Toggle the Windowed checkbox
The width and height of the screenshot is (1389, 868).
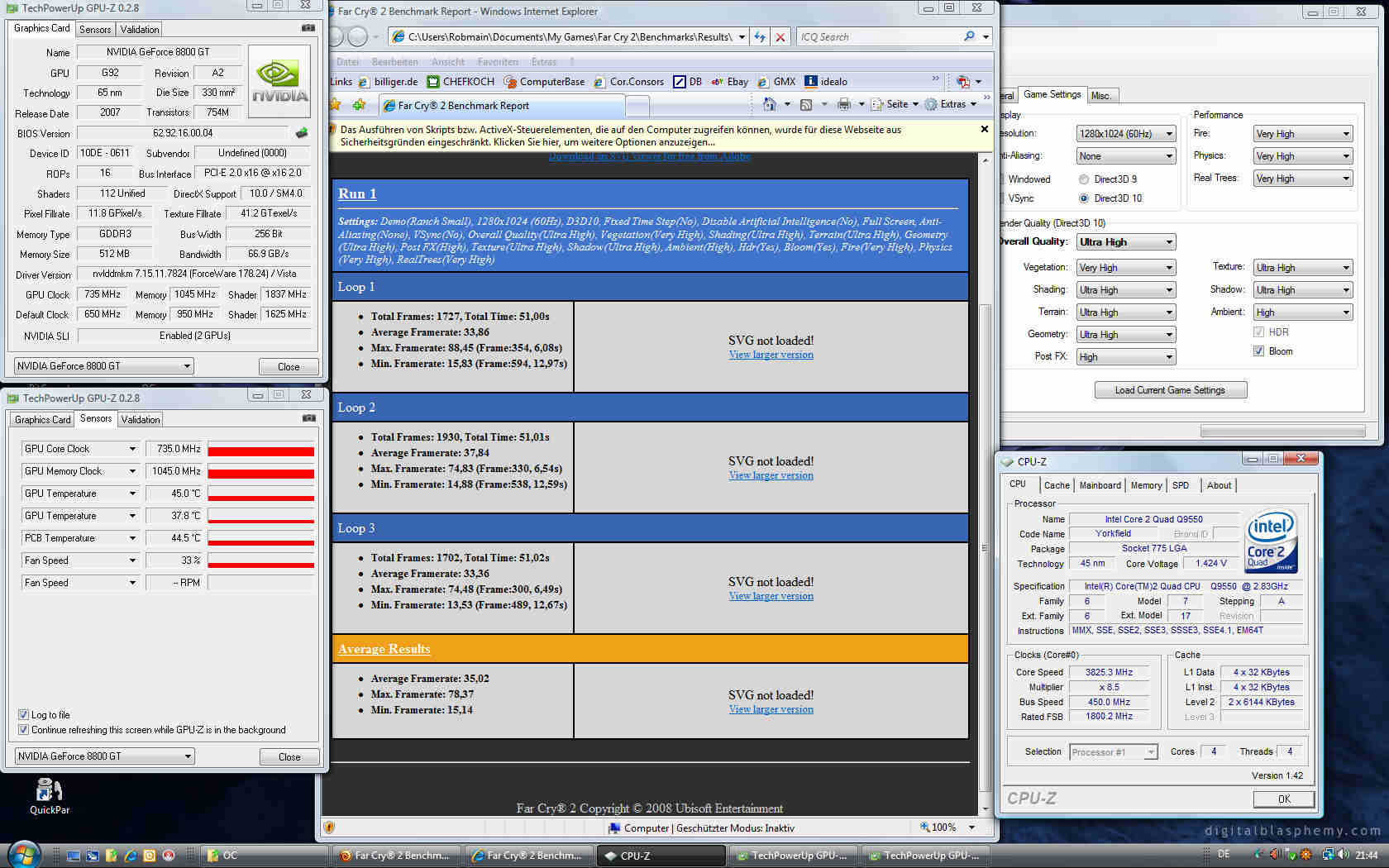click(x=1003, y=179)
